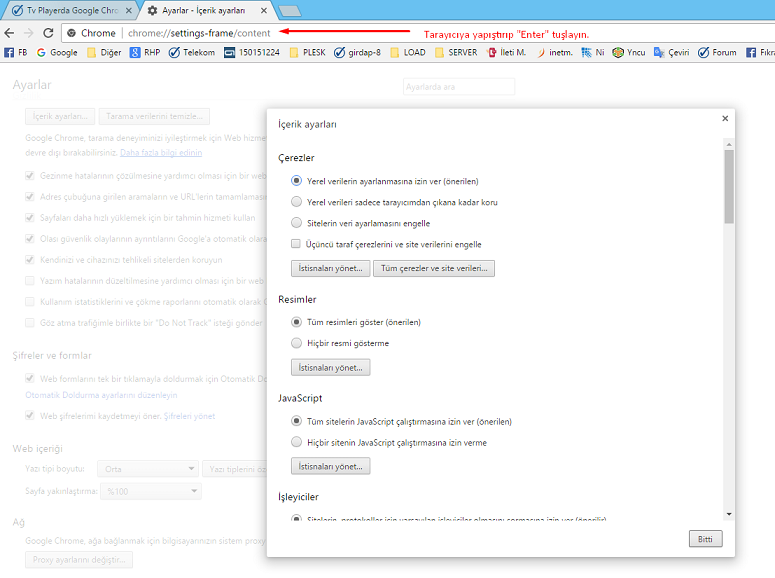The width and height of the screenshot is (775, 578).
Task: Click the dialog scrollbar down arrow
Action: pos(729,514)
